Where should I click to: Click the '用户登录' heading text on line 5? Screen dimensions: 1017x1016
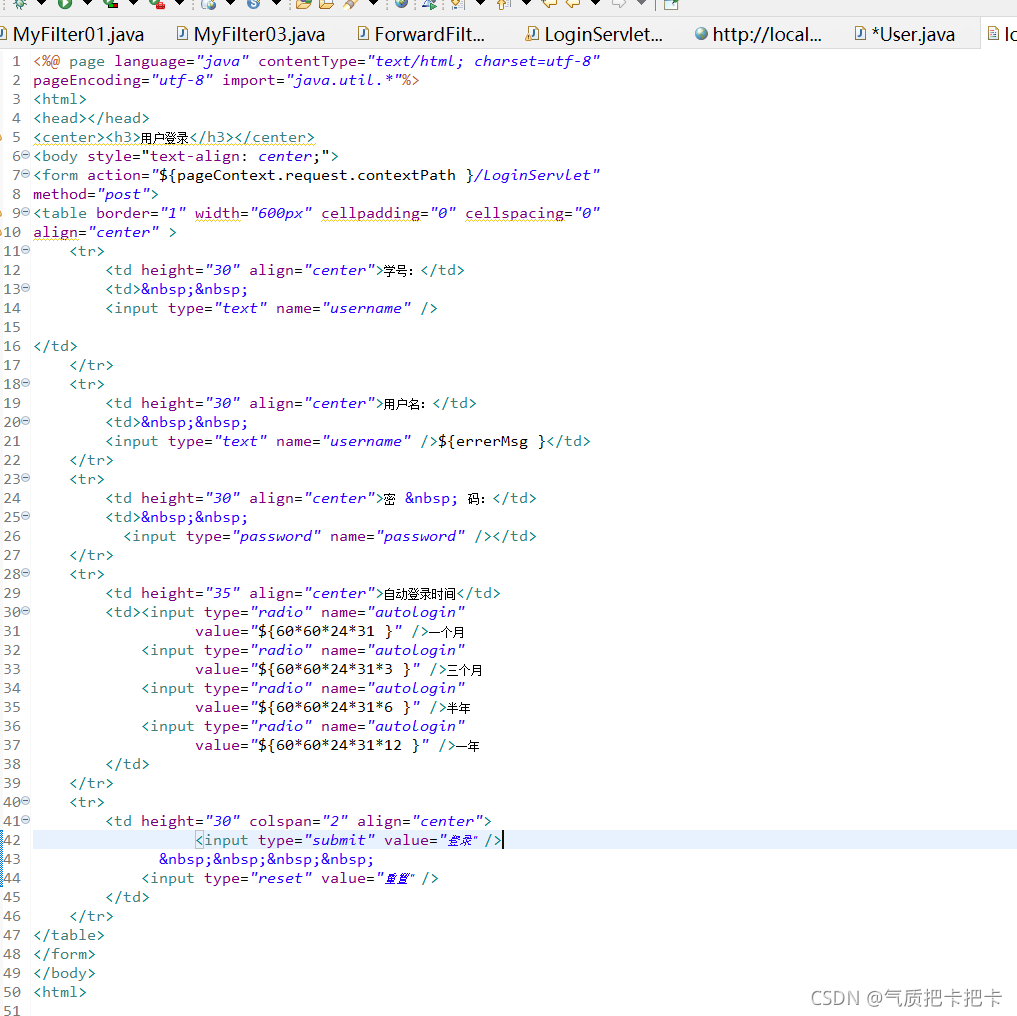[x=165, y=138]
